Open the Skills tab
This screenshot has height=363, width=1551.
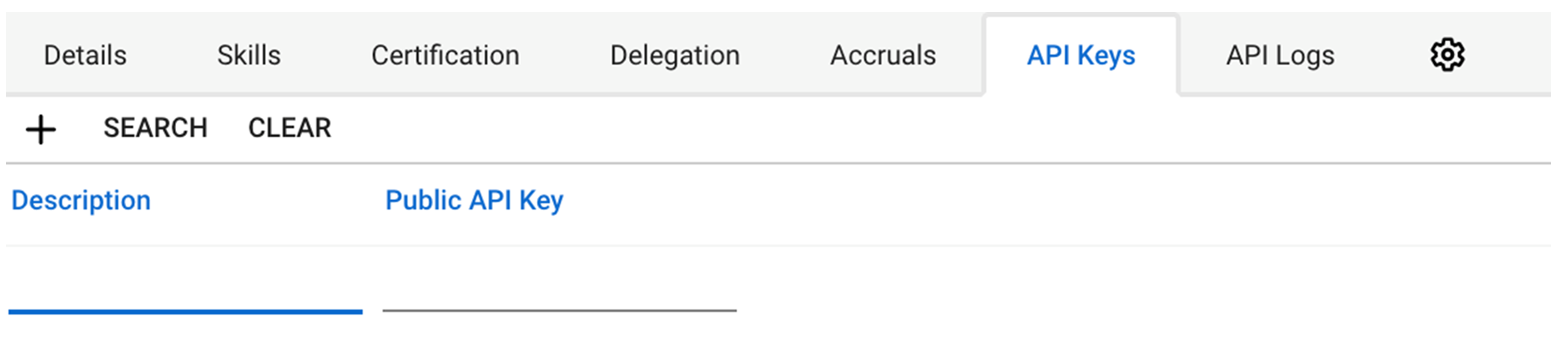tap(249, 55)
